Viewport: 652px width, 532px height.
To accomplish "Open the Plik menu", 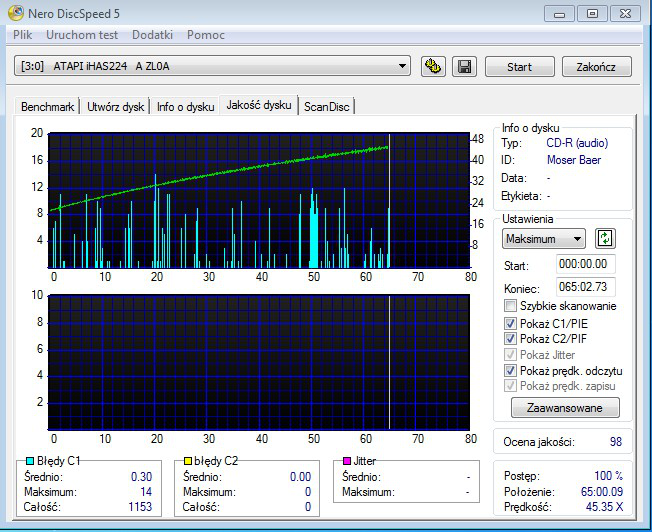I will pyautogui.click(x=22, y=35).
